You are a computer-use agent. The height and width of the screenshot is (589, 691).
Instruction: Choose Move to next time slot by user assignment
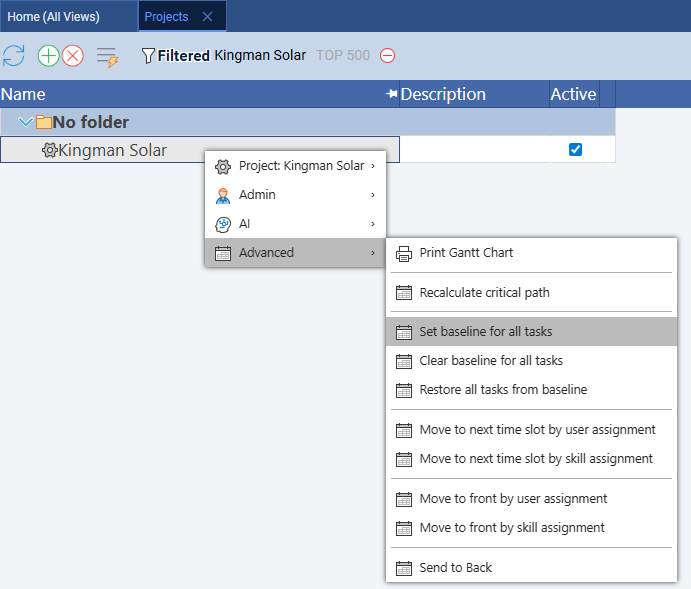[531, 430]
